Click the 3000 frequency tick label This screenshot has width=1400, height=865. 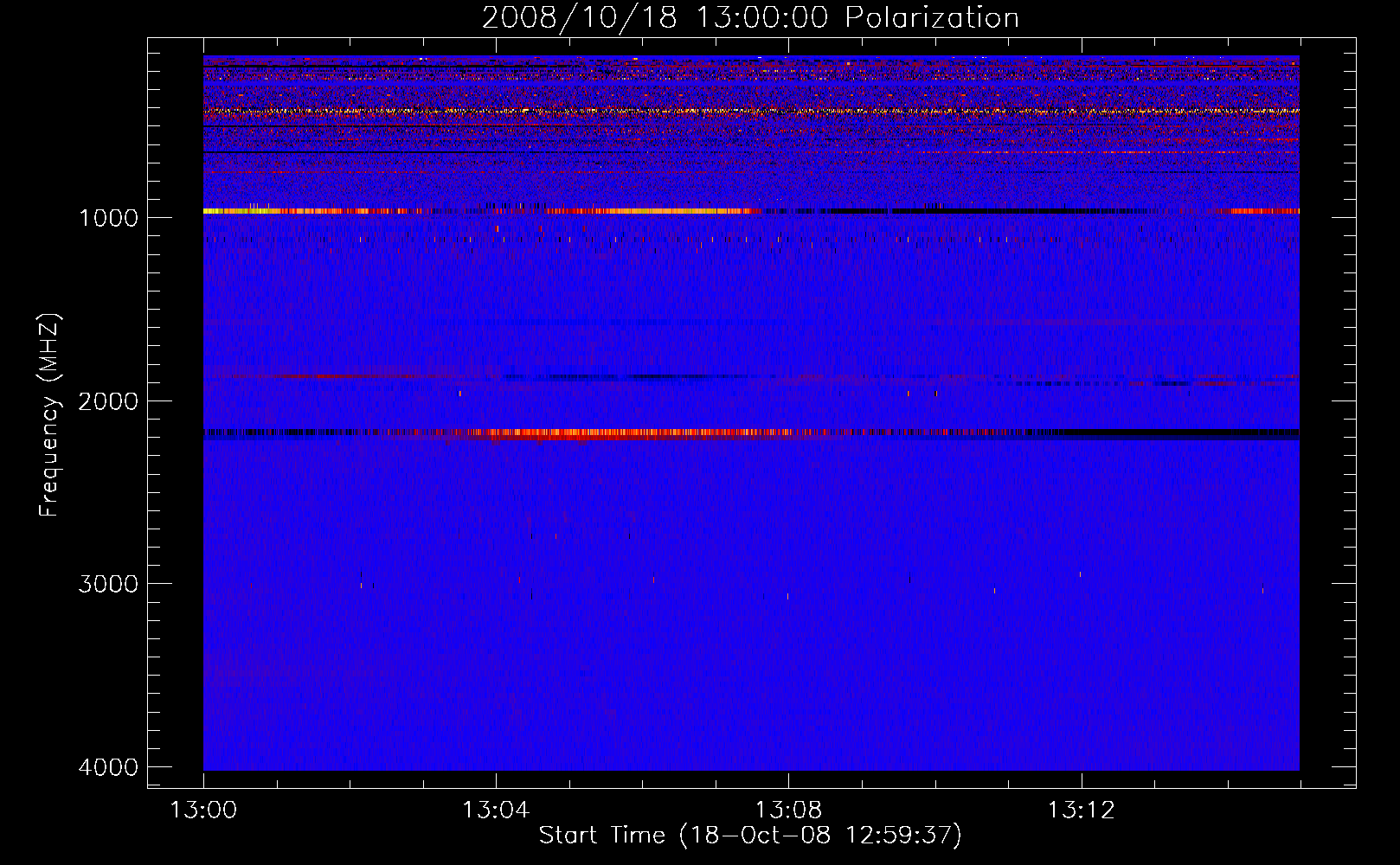[x=108, y=584]
